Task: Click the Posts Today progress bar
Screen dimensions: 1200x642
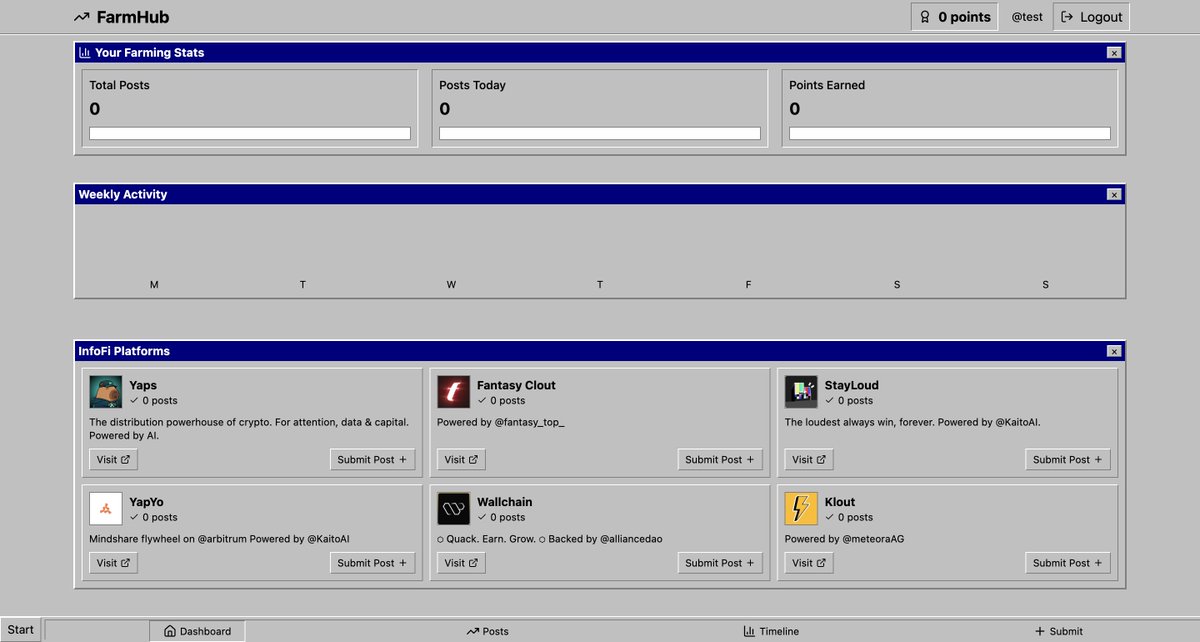Action: (x=600, y=133)
